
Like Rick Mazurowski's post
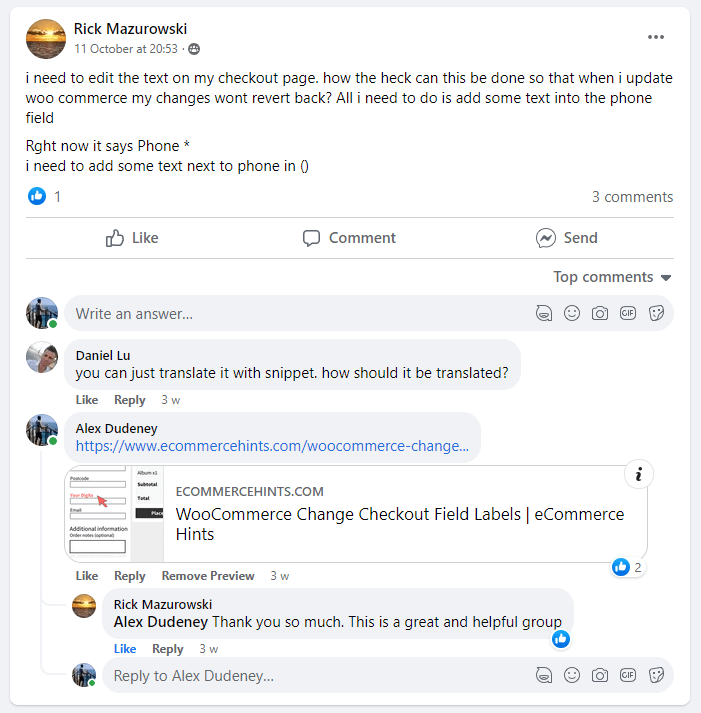pyautogui.click(x=132, y=238)
